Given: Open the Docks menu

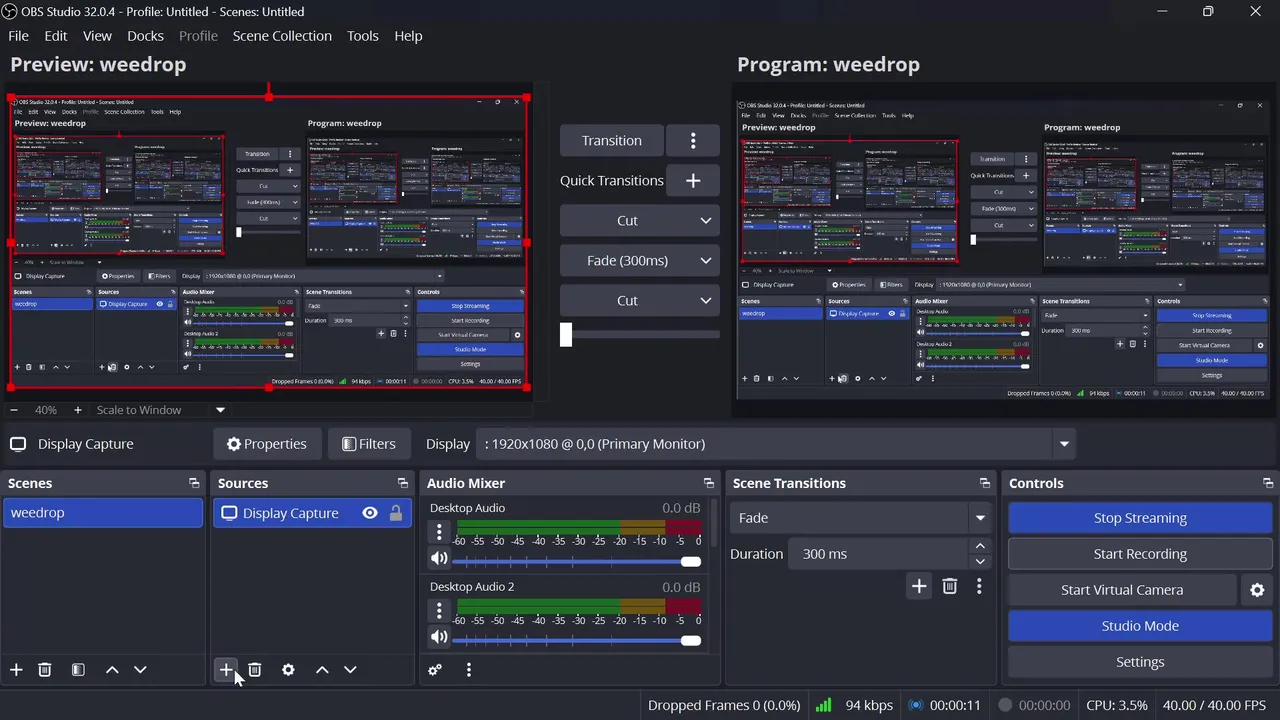Looking at the screenshot, I should pyautogui.click(x=145, y=36).
